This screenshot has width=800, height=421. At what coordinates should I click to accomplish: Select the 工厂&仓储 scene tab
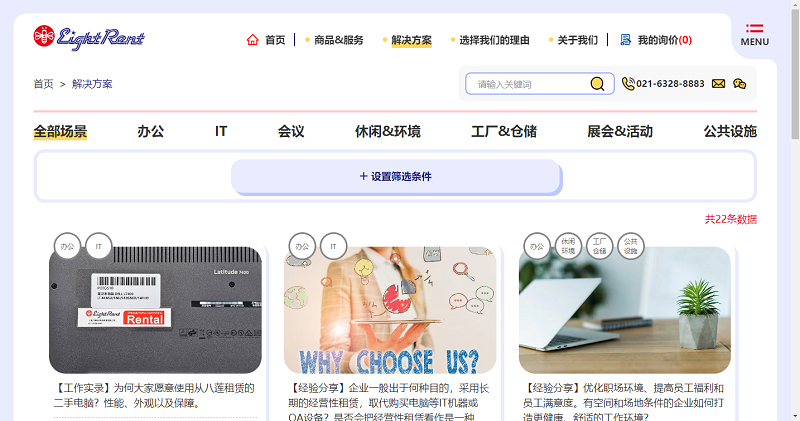(x=504, y=131)
